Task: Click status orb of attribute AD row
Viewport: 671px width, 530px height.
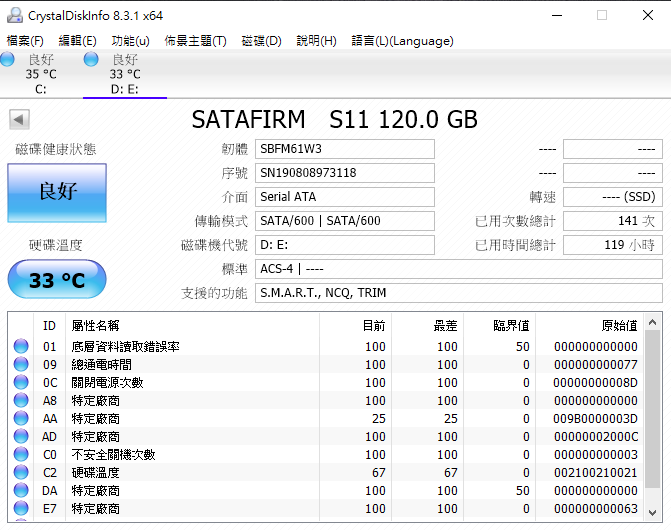Action: coord(21,436)
